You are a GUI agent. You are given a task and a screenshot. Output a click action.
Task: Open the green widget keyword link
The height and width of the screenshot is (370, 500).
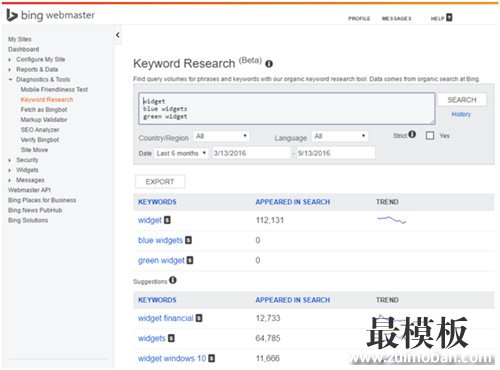(161, 260)
